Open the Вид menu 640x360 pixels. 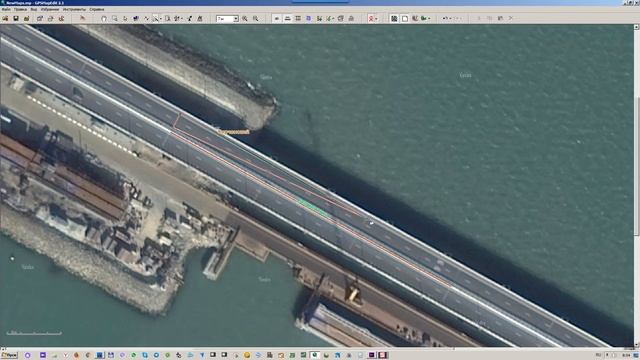(x=34, y=9)
